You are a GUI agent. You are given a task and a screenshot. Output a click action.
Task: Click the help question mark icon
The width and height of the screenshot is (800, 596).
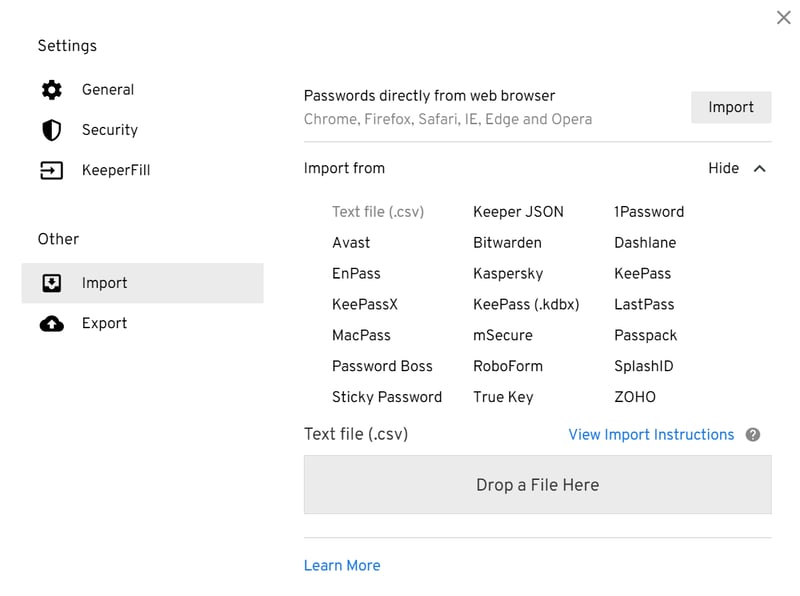(753, 435)
